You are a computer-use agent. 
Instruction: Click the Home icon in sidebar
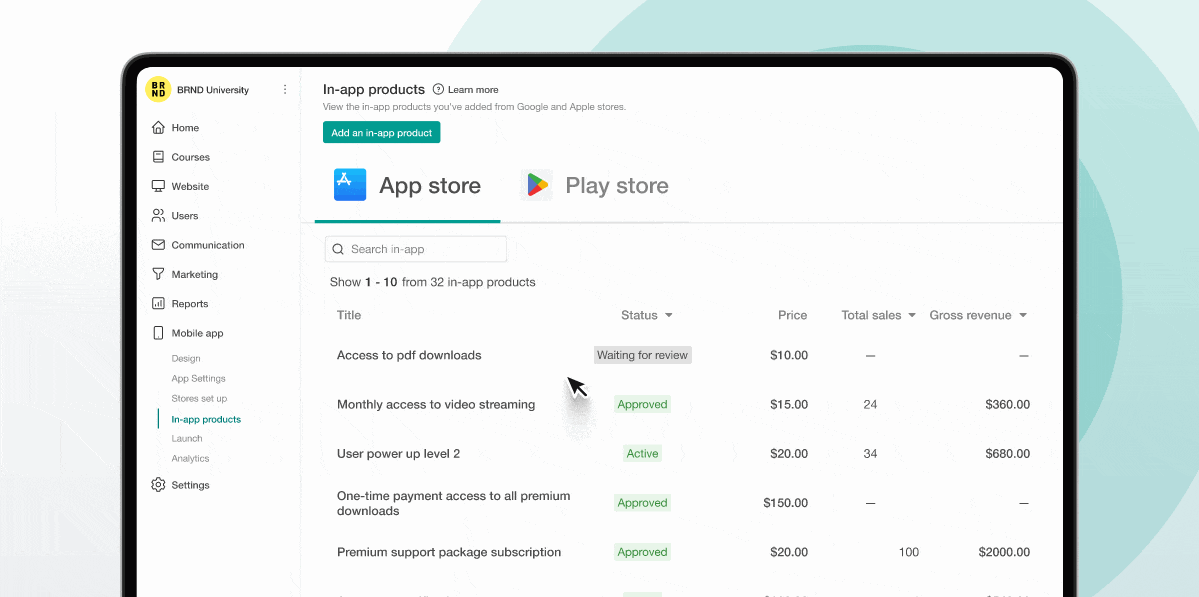click(x=158, y=128)
